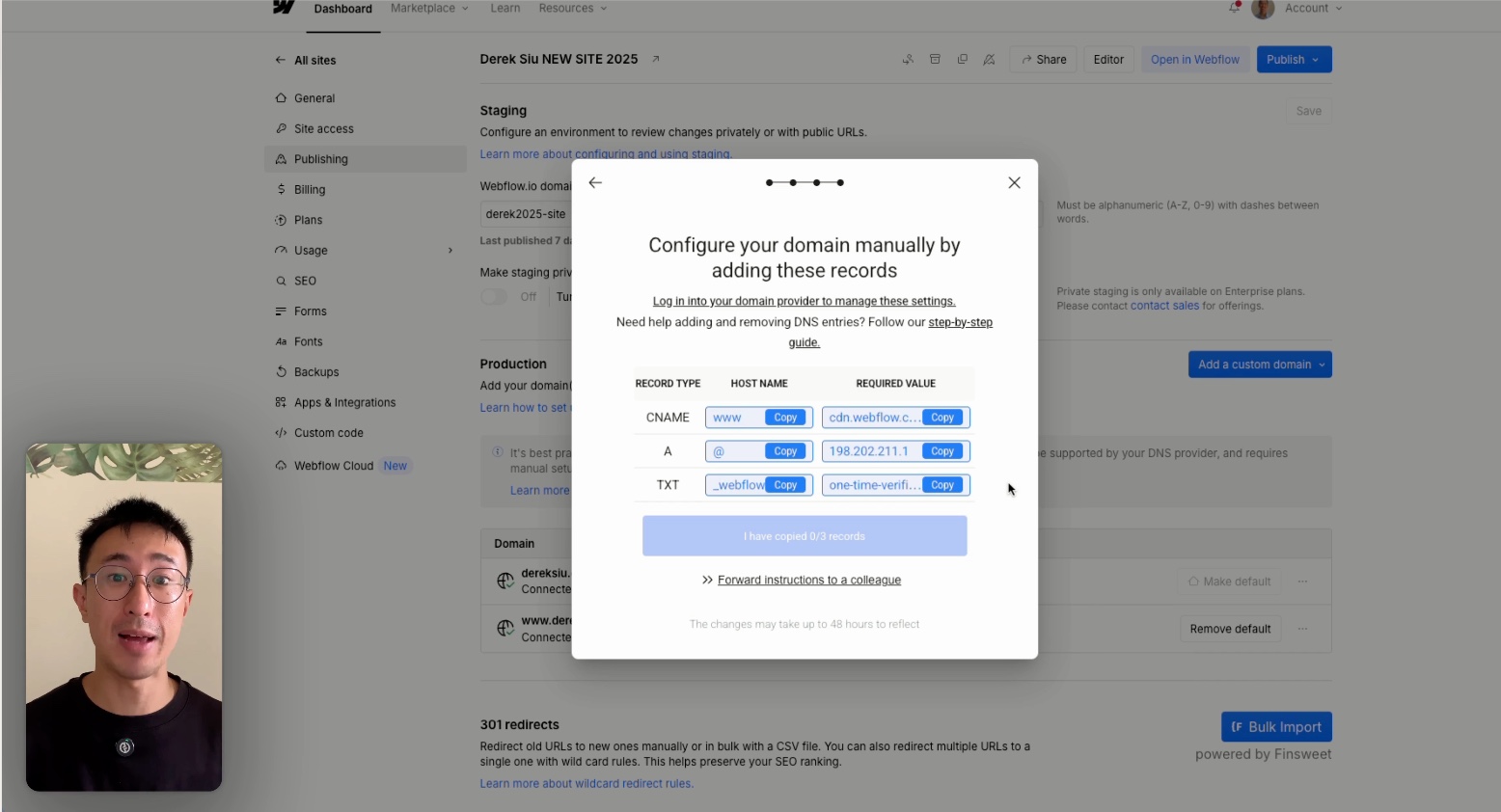The height and width of the screenshot is (812, 1501).
Task: Click the Share button
Action: [x=1044, y=60]
